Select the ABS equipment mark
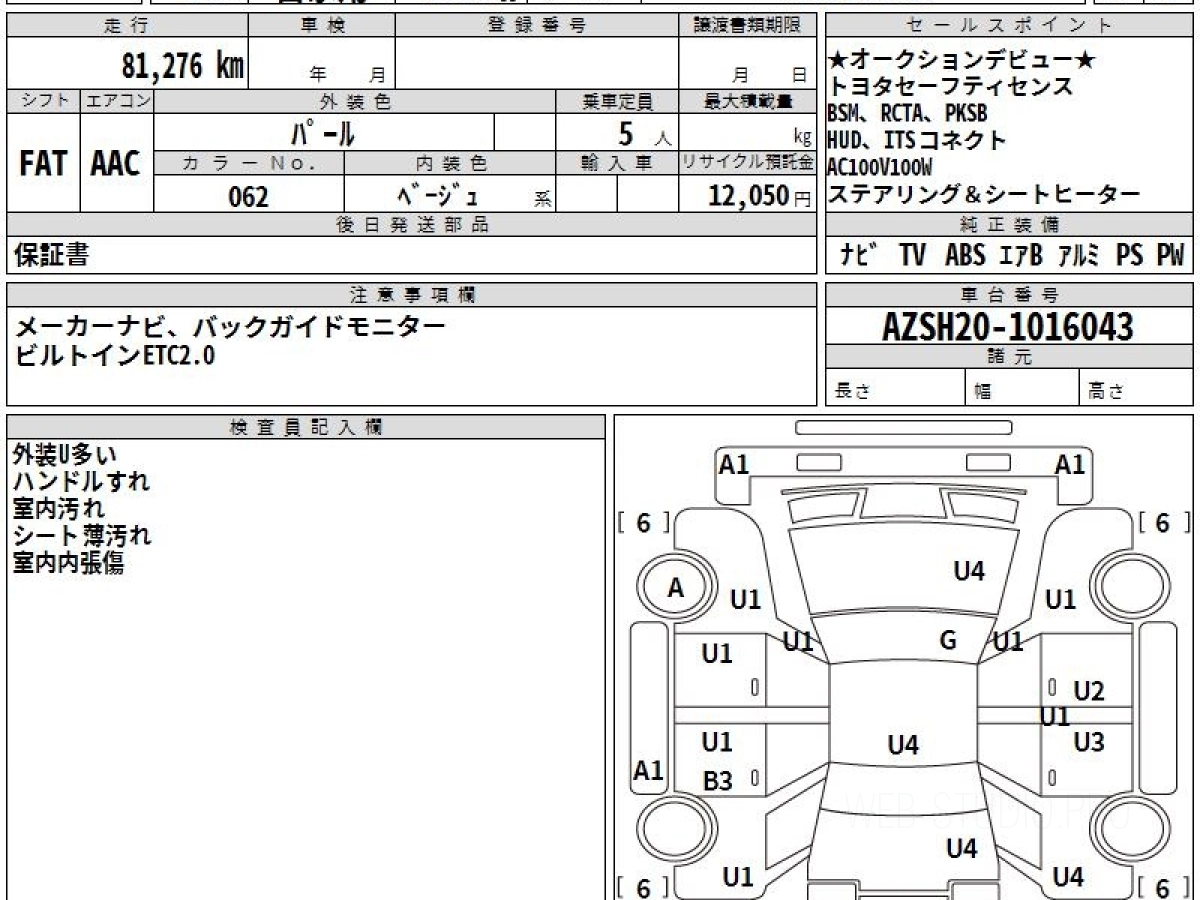Screen dimensions: 1200x900 click(x=965, y=255)
